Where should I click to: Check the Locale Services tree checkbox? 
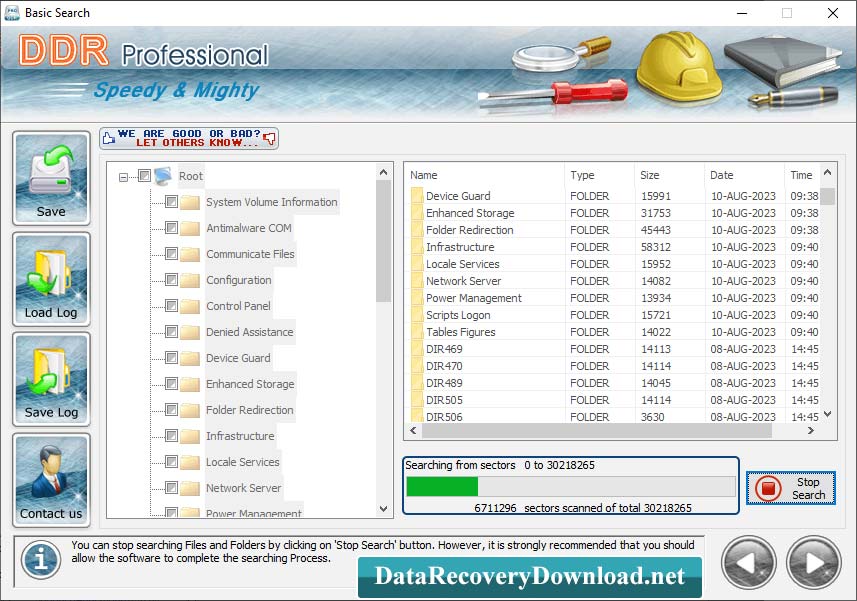171,462
